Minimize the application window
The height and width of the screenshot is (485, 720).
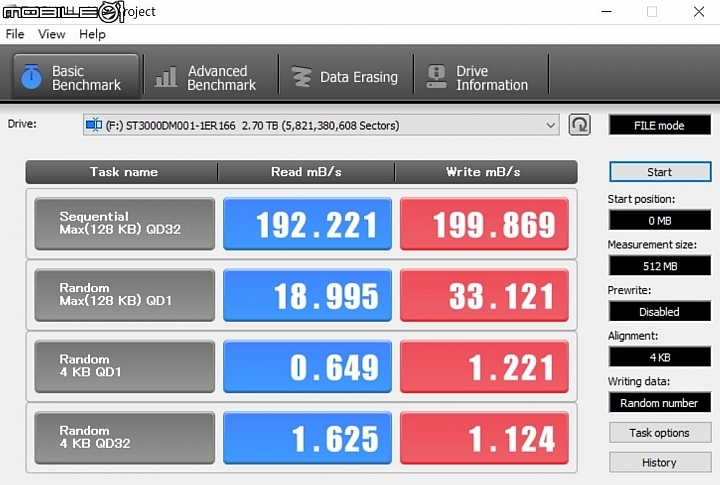607,11
